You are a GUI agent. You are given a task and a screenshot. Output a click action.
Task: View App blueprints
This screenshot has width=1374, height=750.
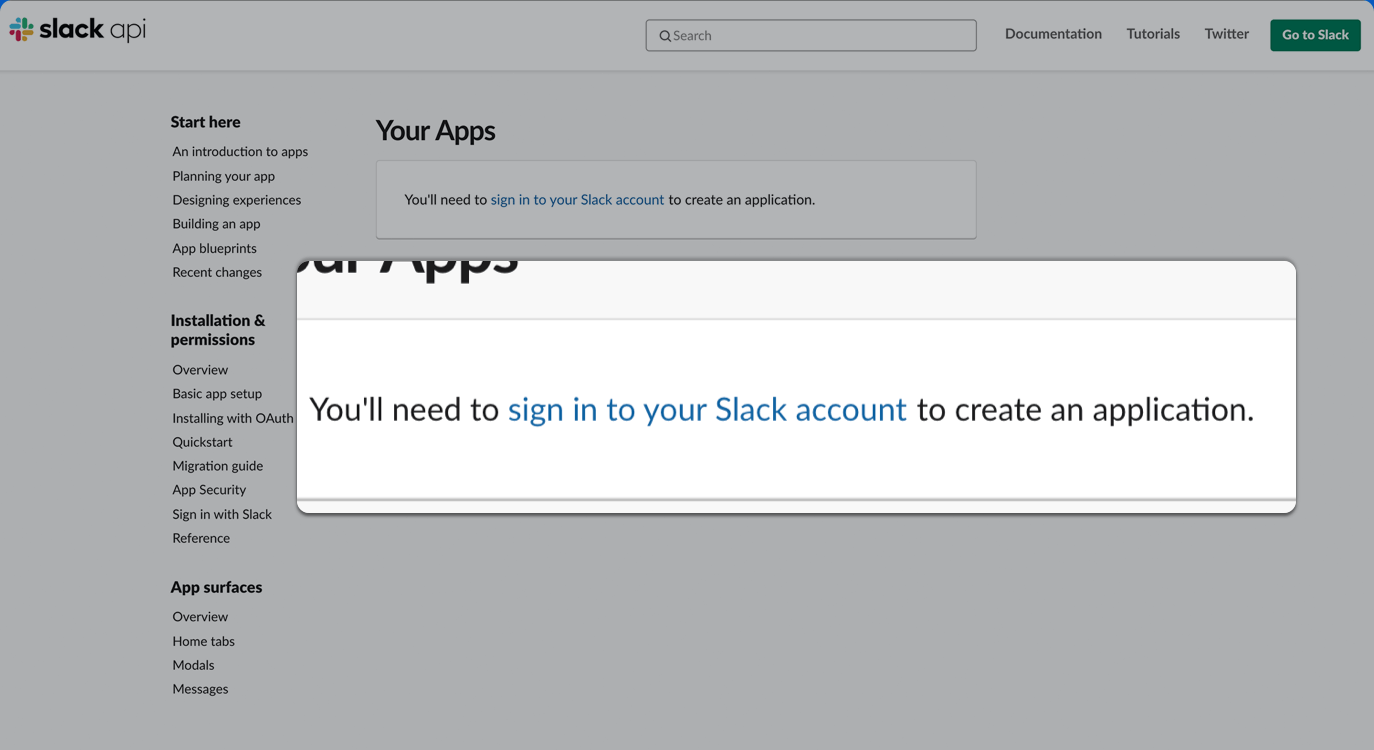(x=214, y=248)
